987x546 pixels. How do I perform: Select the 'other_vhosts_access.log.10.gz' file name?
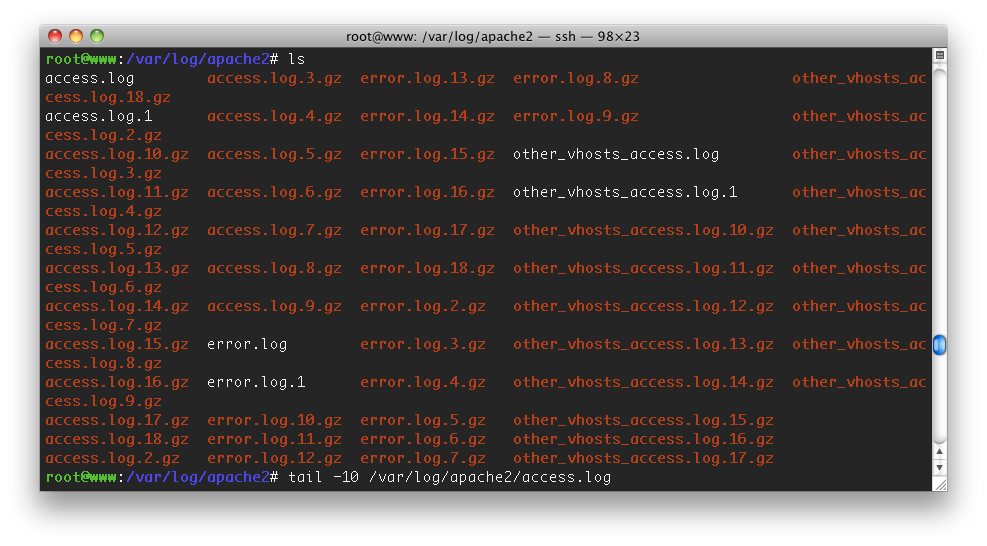pos(643,230)
